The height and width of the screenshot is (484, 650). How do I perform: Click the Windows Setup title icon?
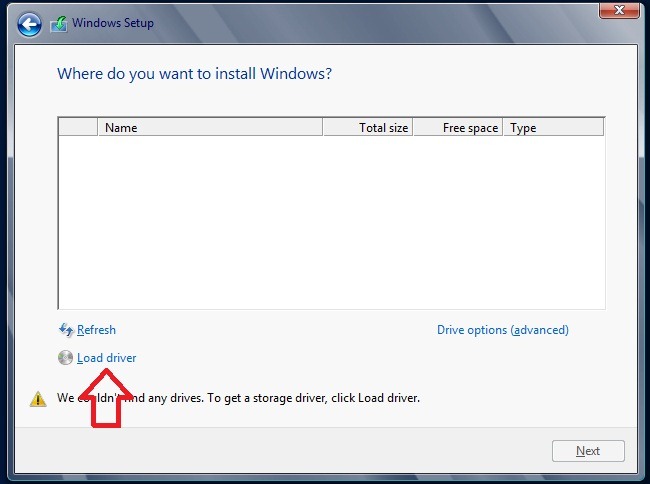(59, 24)
